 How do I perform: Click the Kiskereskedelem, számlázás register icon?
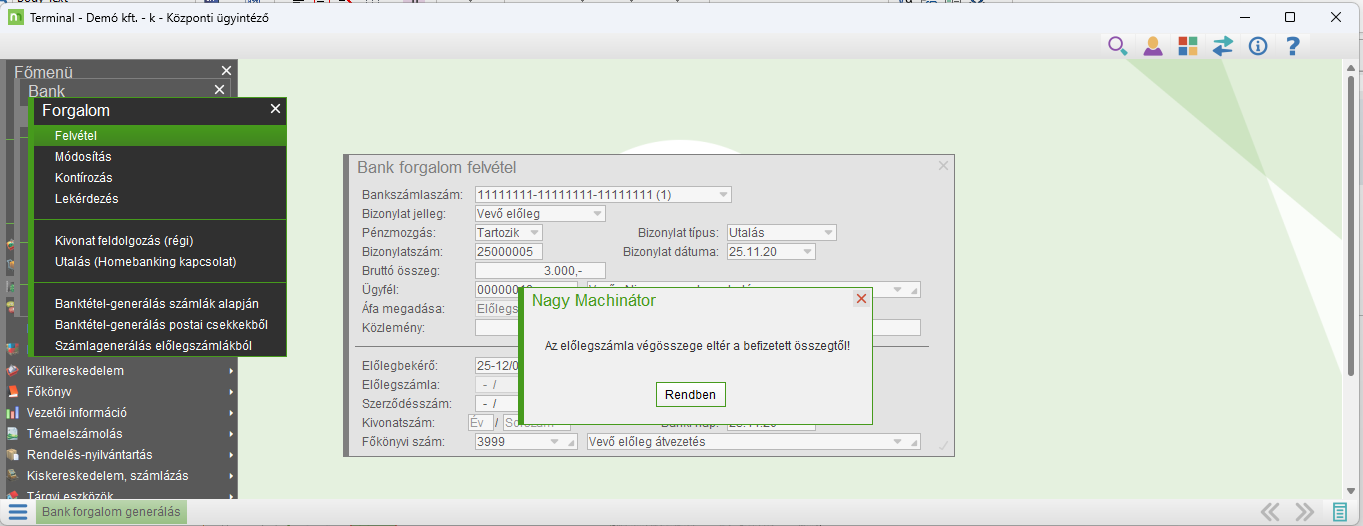click(x=13, y=475)
